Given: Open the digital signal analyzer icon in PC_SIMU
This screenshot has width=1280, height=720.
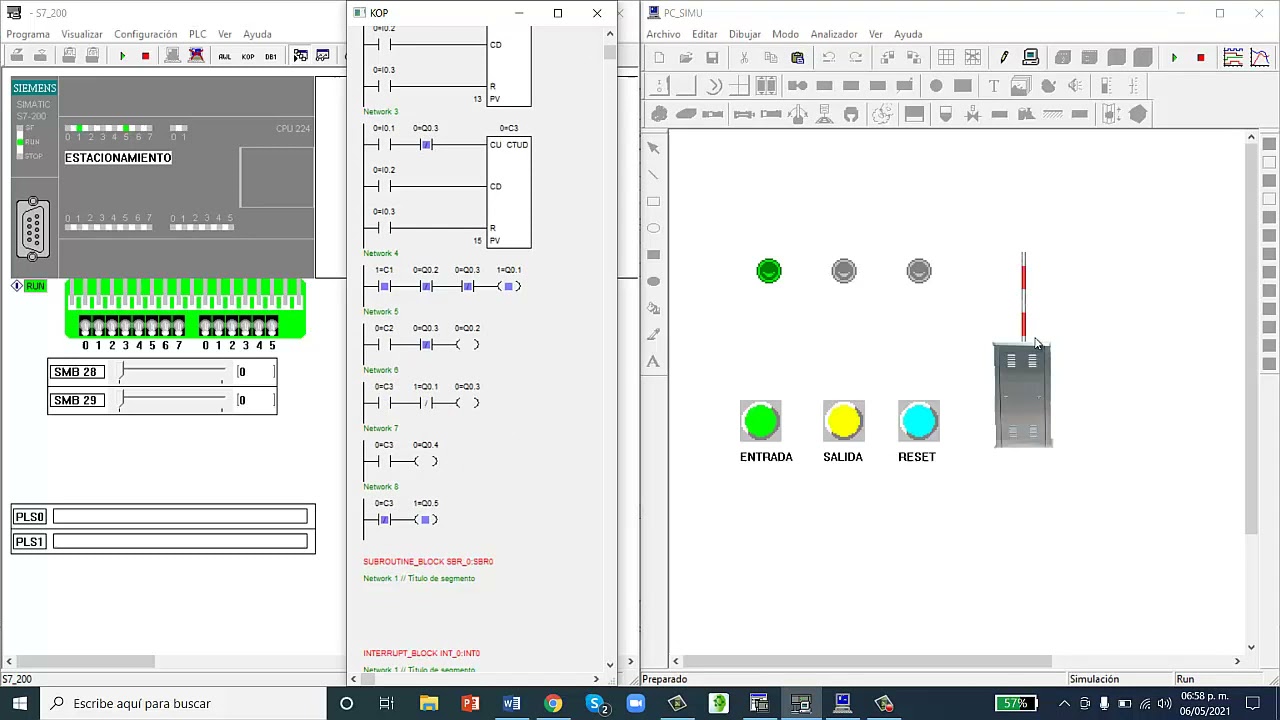Looking at the screenshot, I should coord(1233,57).
